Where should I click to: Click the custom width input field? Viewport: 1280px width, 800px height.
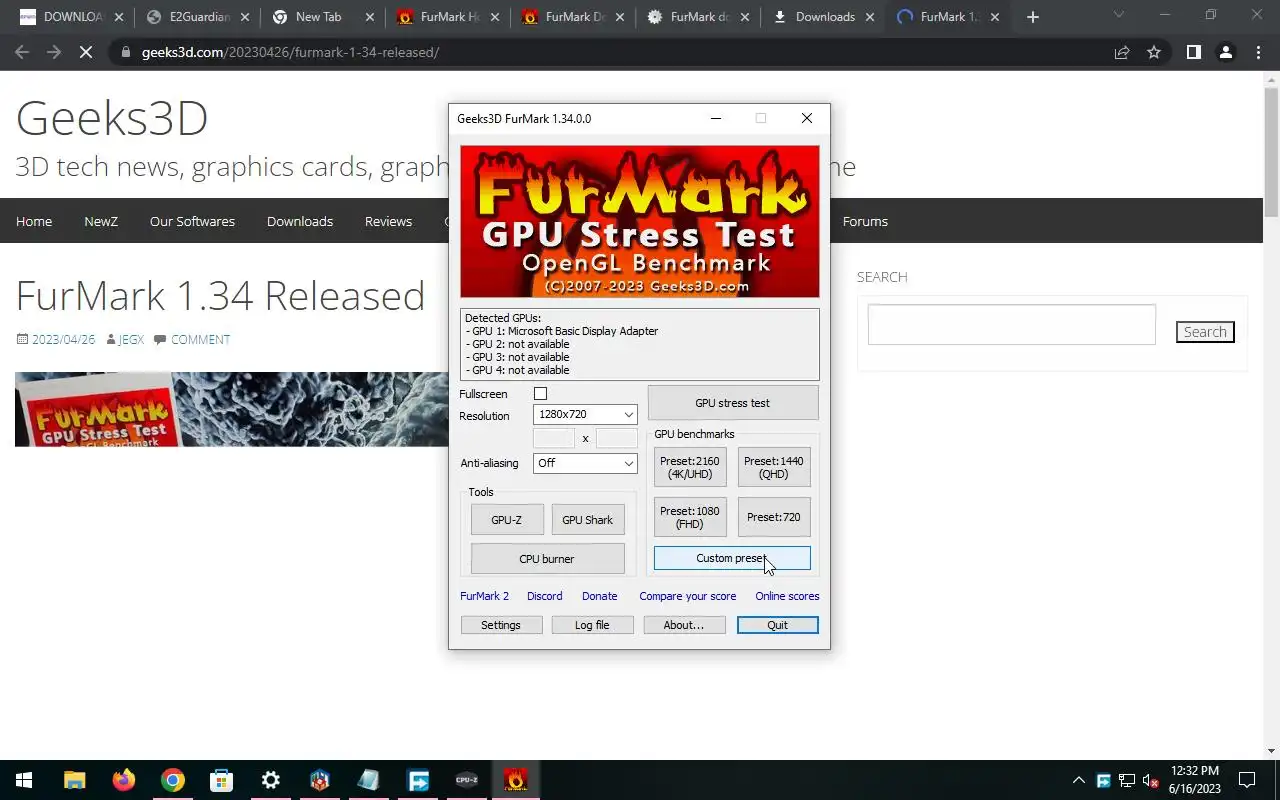(554, 438)
